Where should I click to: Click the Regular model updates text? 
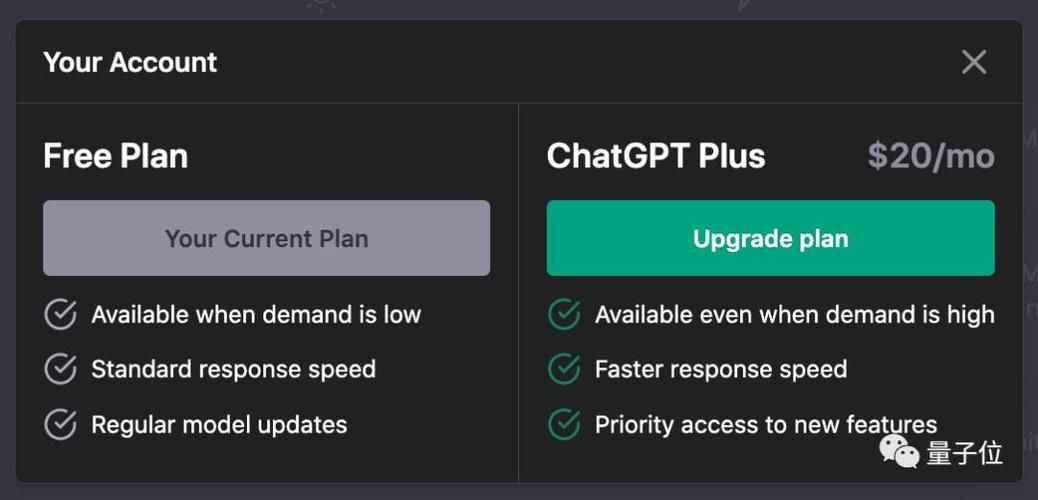pos(219,424)
